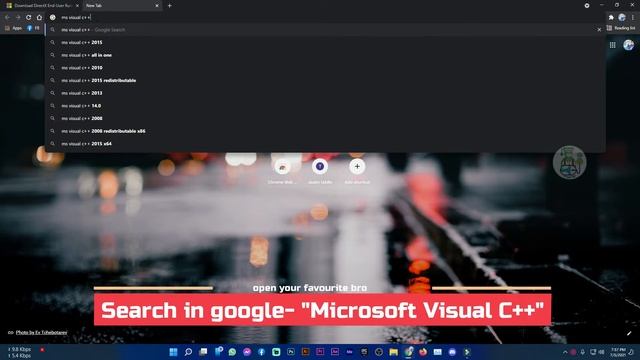This screenshot has width=640, height=360.
Task: Click the microphone icon in system tray
Action: point(582,352)
